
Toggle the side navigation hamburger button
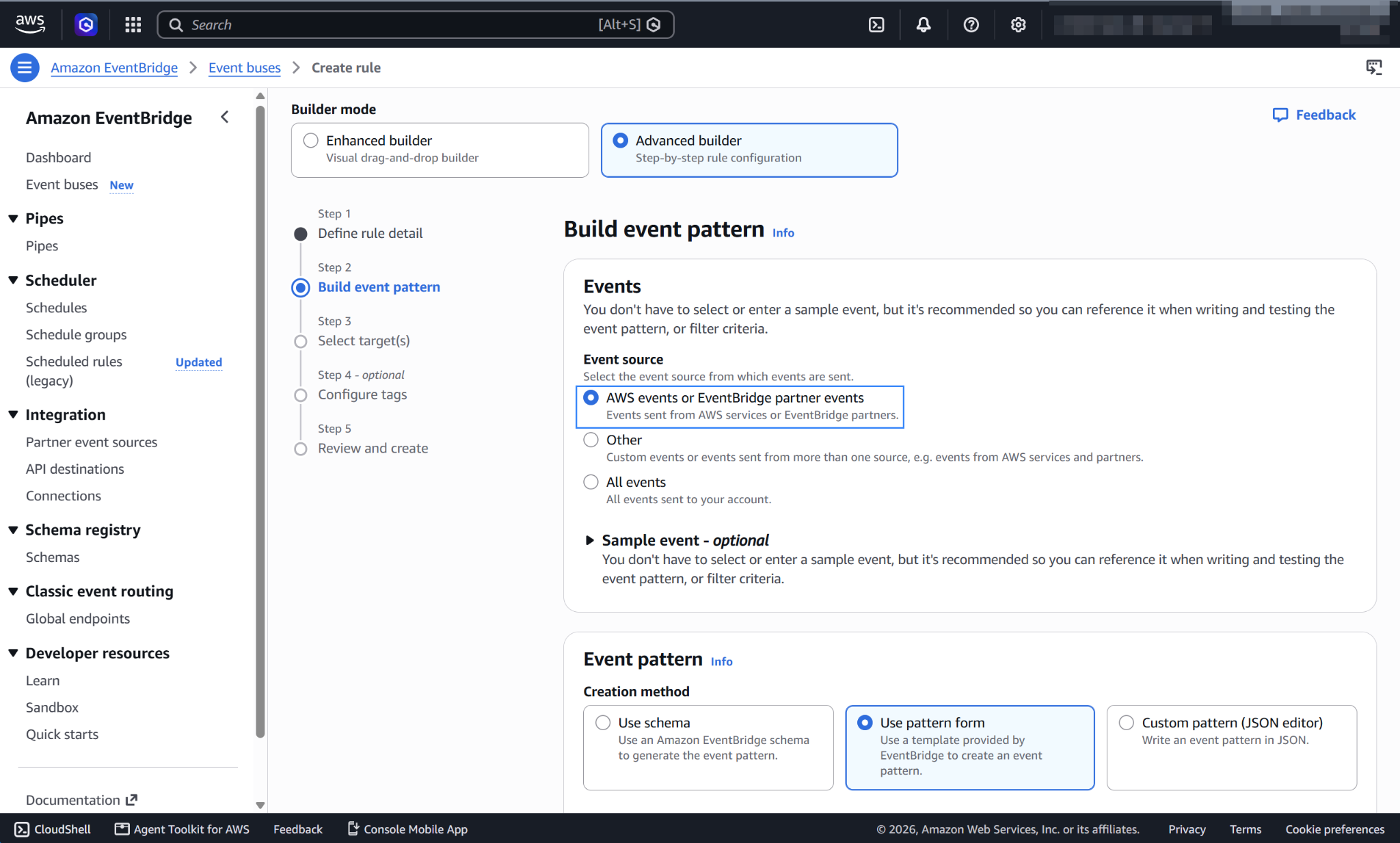[25, 68]
